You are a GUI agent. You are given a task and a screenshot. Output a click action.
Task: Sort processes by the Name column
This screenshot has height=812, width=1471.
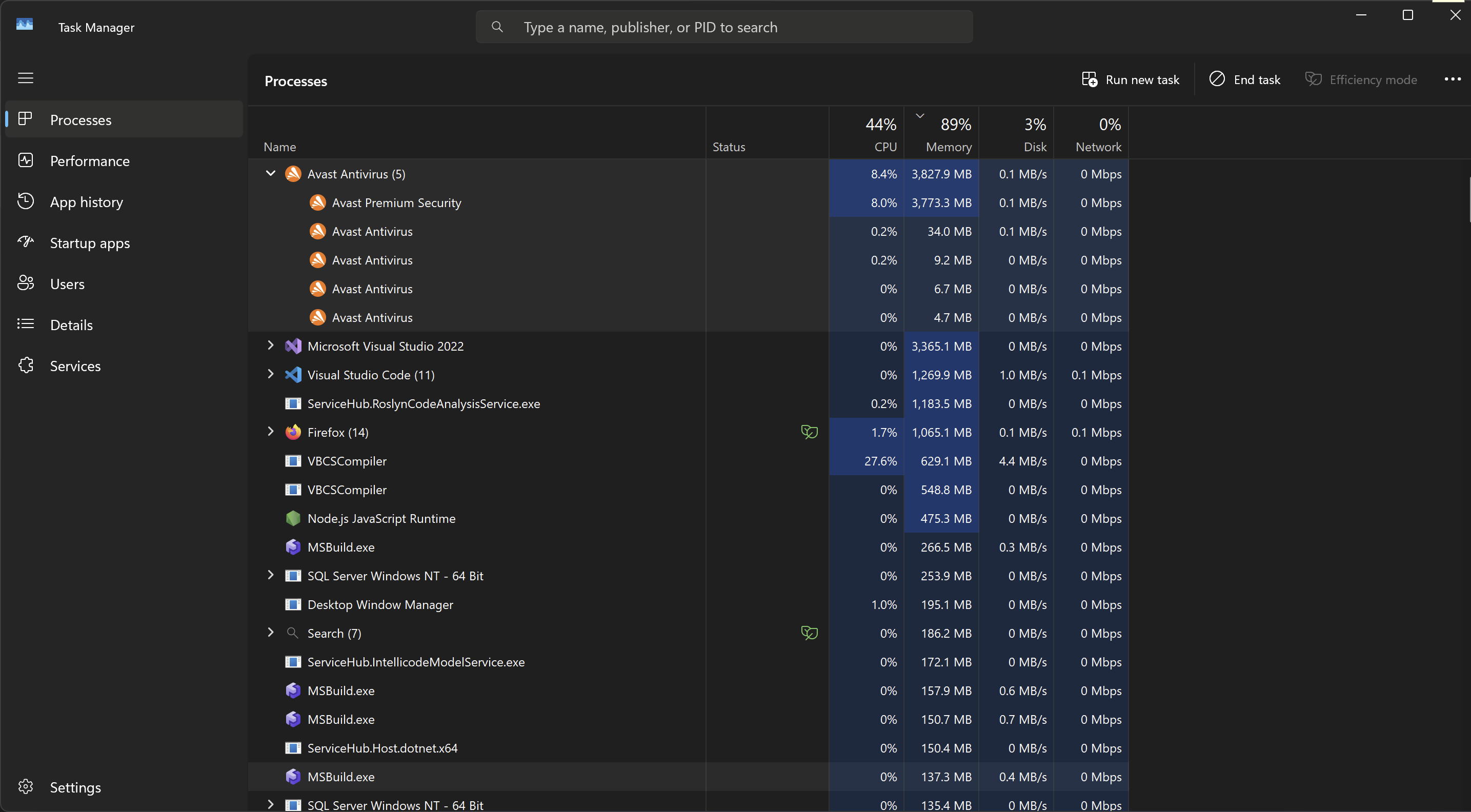pyautogui.click(x=477, y=132)
